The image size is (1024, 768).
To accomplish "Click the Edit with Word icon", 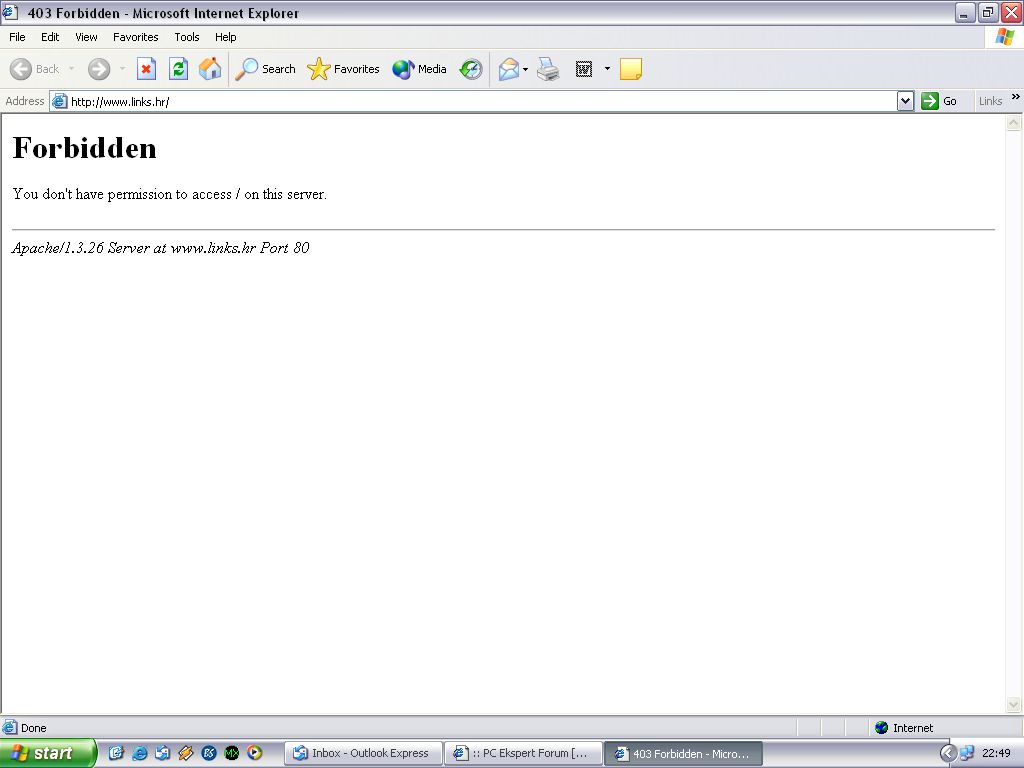I will pos(584,69).
